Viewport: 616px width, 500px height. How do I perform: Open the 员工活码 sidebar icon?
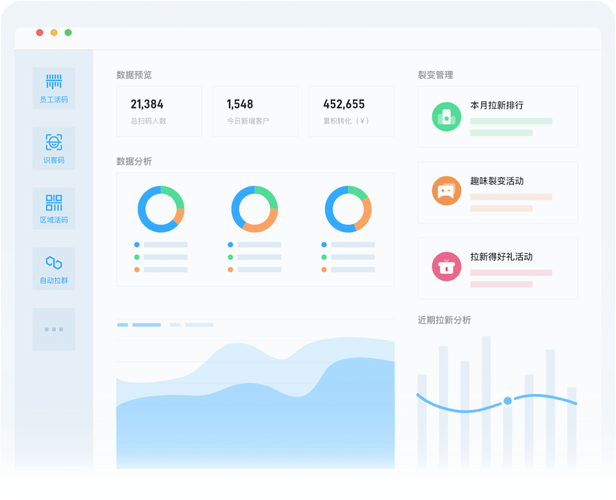tap(54, 82)
